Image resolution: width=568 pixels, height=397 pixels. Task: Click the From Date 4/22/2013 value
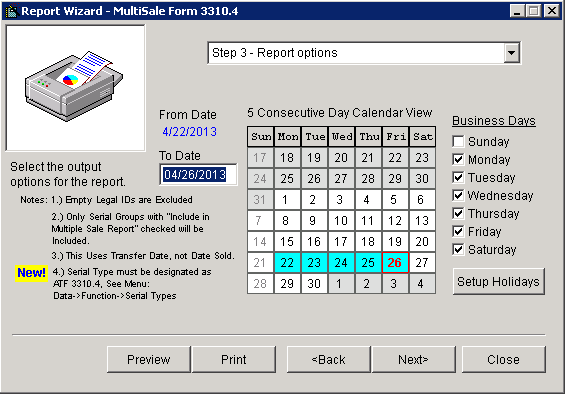189,132
